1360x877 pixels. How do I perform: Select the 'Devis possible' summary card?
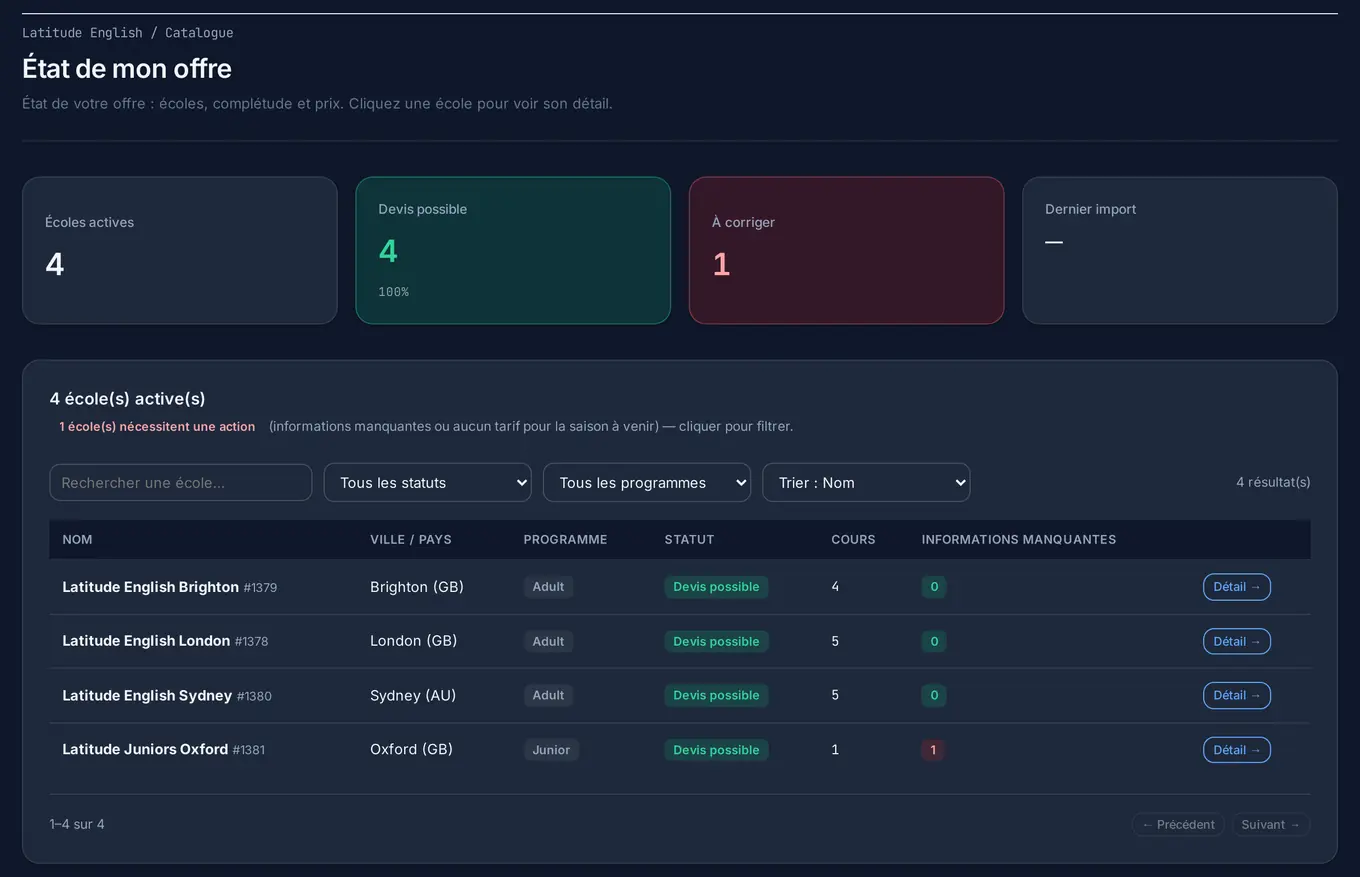click(513, 251)
